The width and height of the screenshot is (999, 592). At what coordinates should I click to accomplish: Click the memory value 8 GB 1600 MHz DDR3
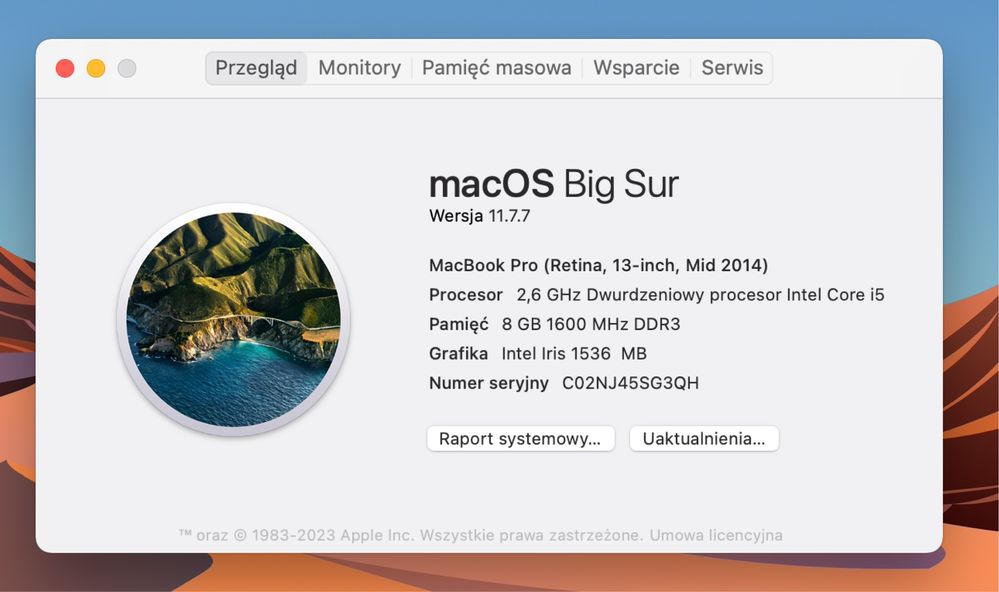[x=591, y=324]
